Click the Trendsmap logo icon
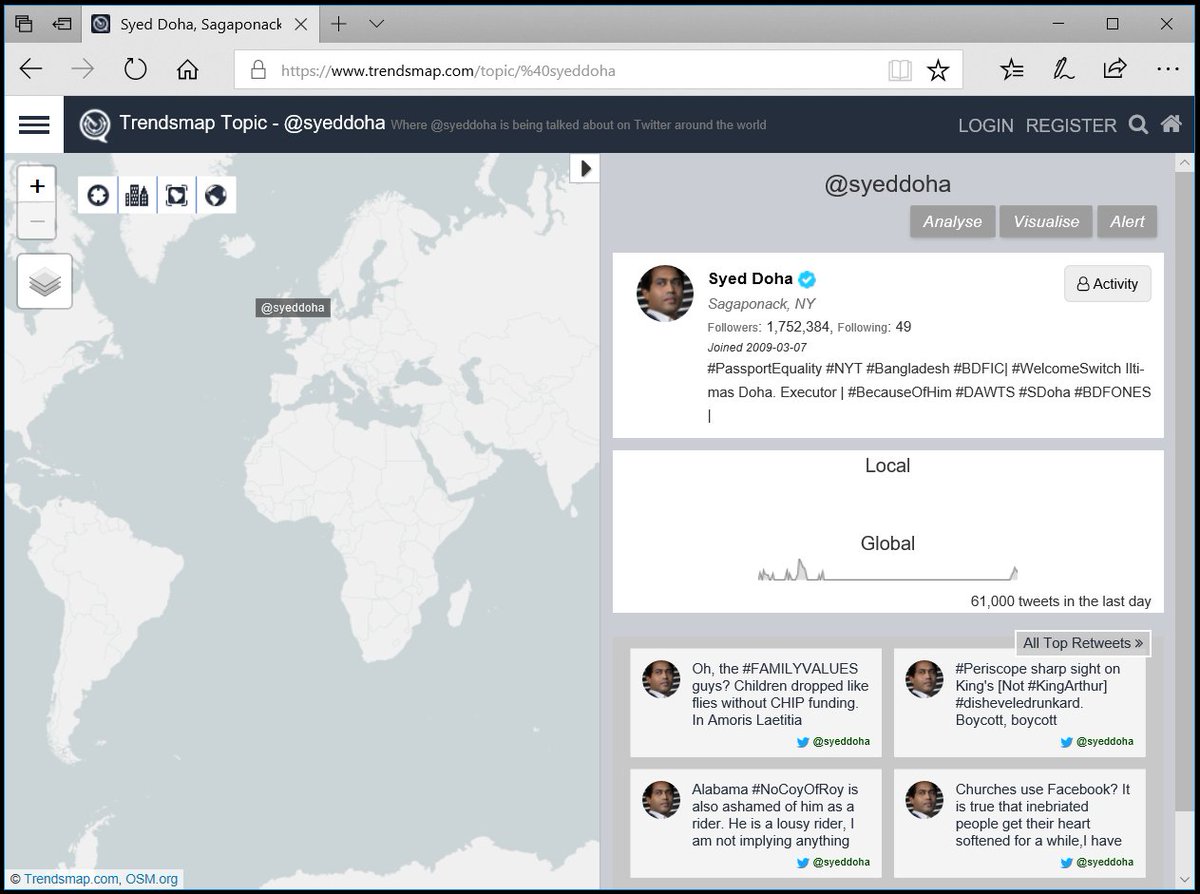Image resolution: width=1200 pixels, height=894 pixels. (x=96, y=126)
